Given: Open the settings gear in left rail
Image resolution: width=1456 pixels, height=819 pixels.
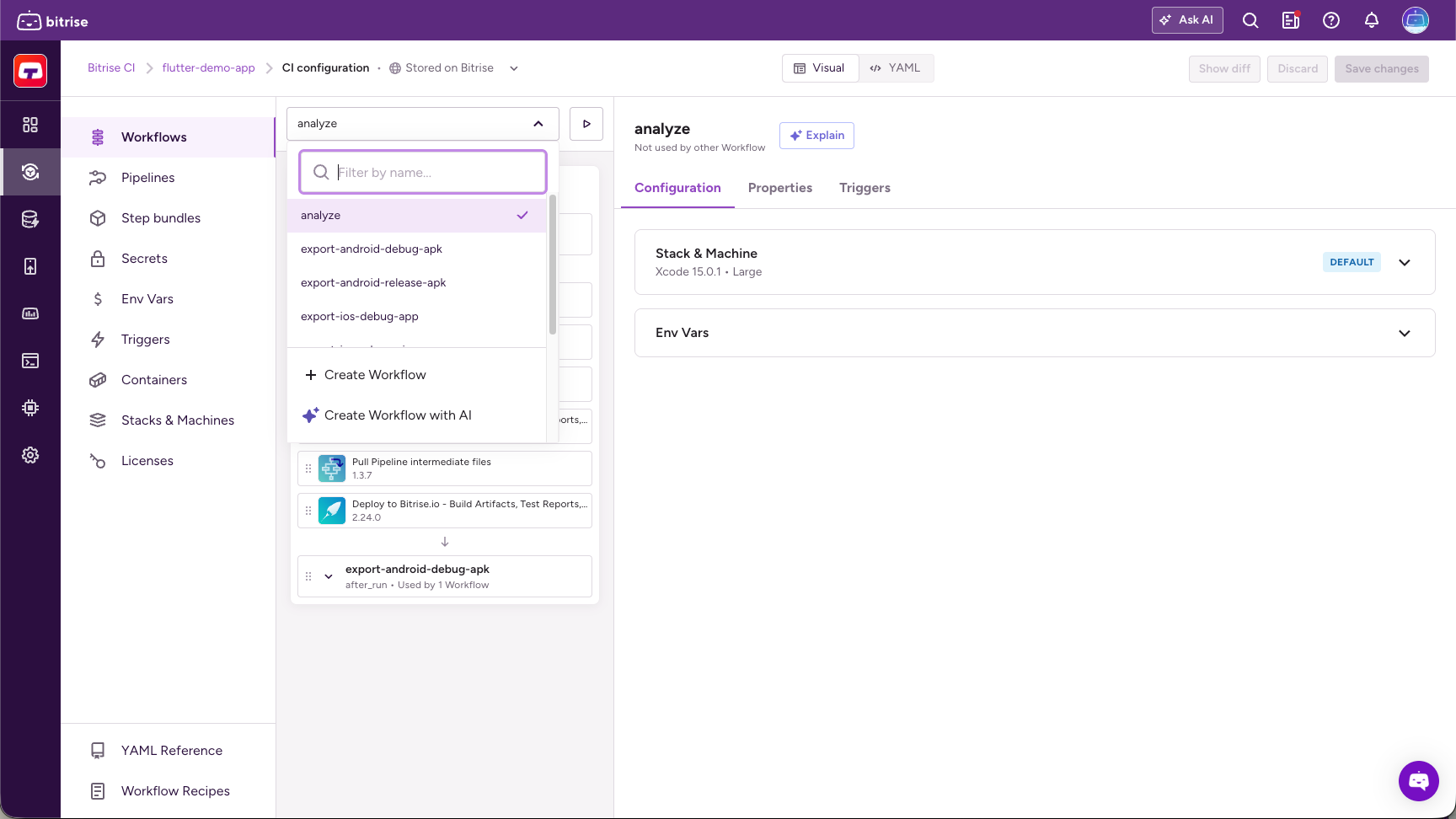Looking at the screenshot, I should 30,455.
